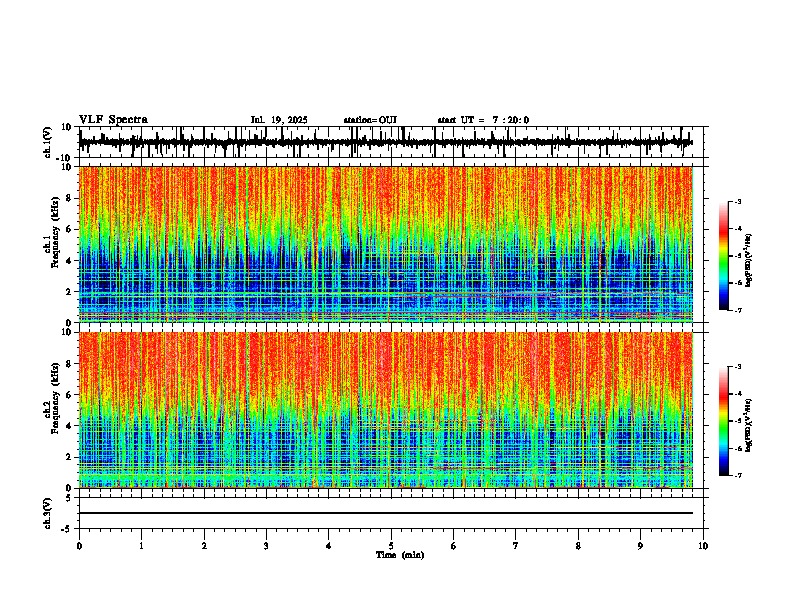Click the ch.2 color scale log(PSD) unit label

pyautogui.click(x=749, y=425)
